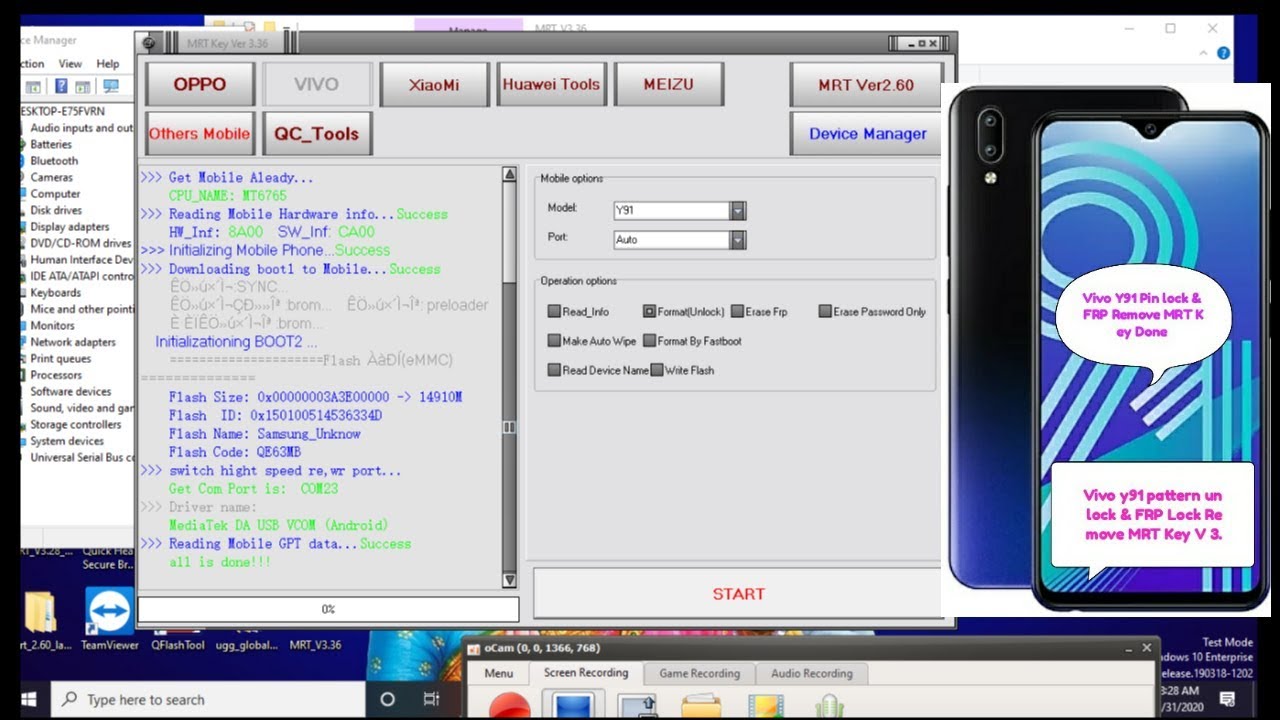Expand Disk drives category
Image resolution: width=1280 pixels, height=720 pixels.
tap(56, 210)
